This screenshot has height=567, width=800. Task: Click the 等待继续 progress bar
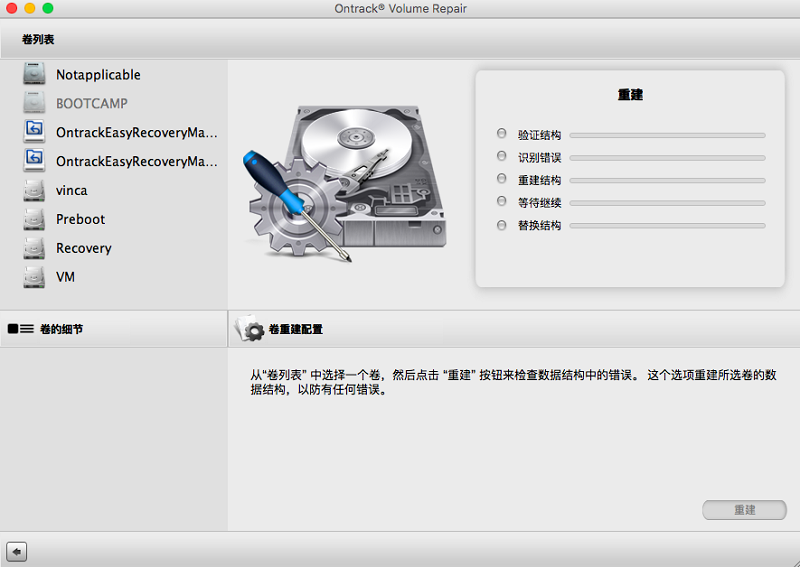coord(667,203)
